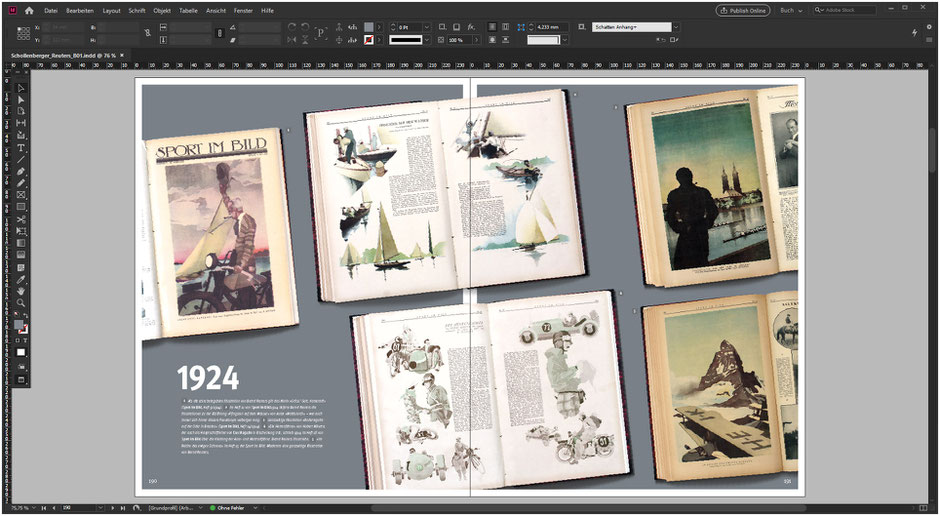
Task: Select the Eyedropper tool
Action: click(x=21, y=279)
